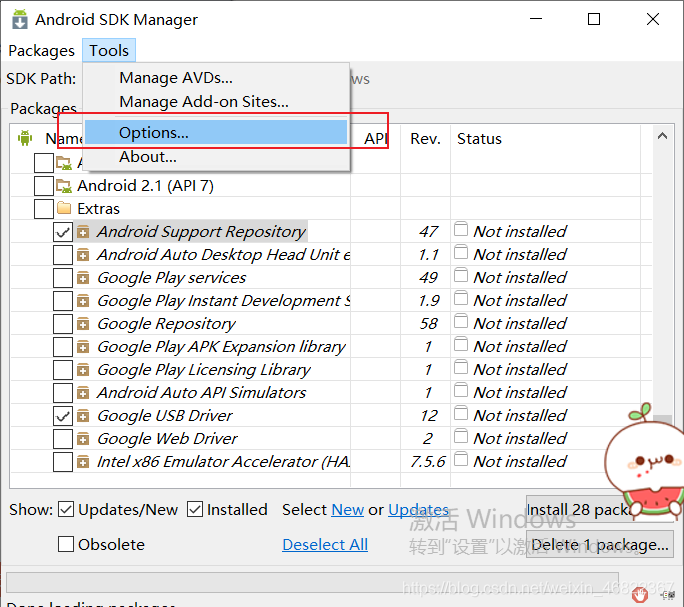Viewport: 684px width, 607px height.
Task: Click the Updates selection link
Action: [x=418, y=510]
